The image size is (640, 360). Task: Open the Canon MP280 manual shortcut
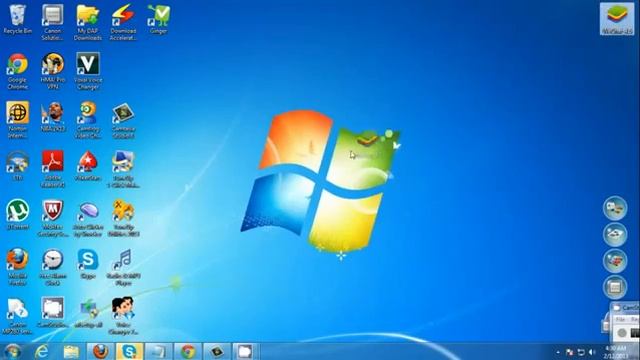pos(18,316)
